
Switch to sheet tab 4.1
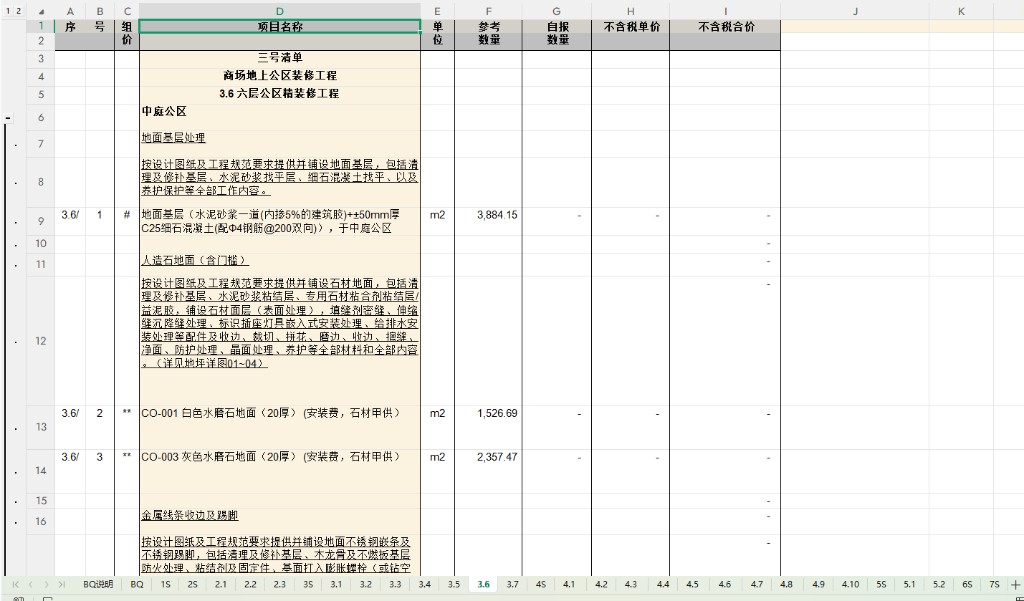[569, 584]
